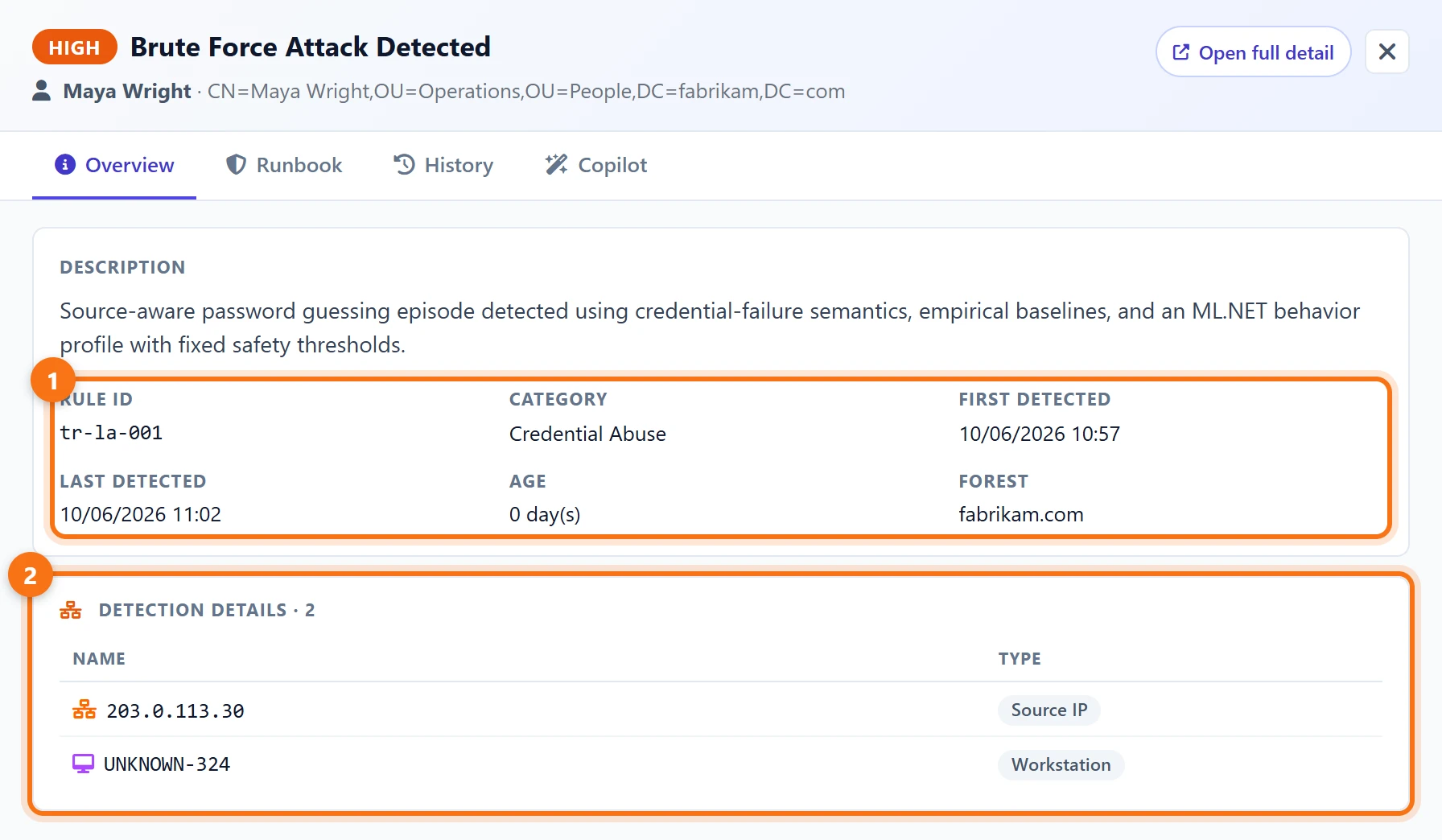Viewport: 1442px width, 840px height.
Task: Click the description paragraph about password guessing
Action: coord(710,327)
